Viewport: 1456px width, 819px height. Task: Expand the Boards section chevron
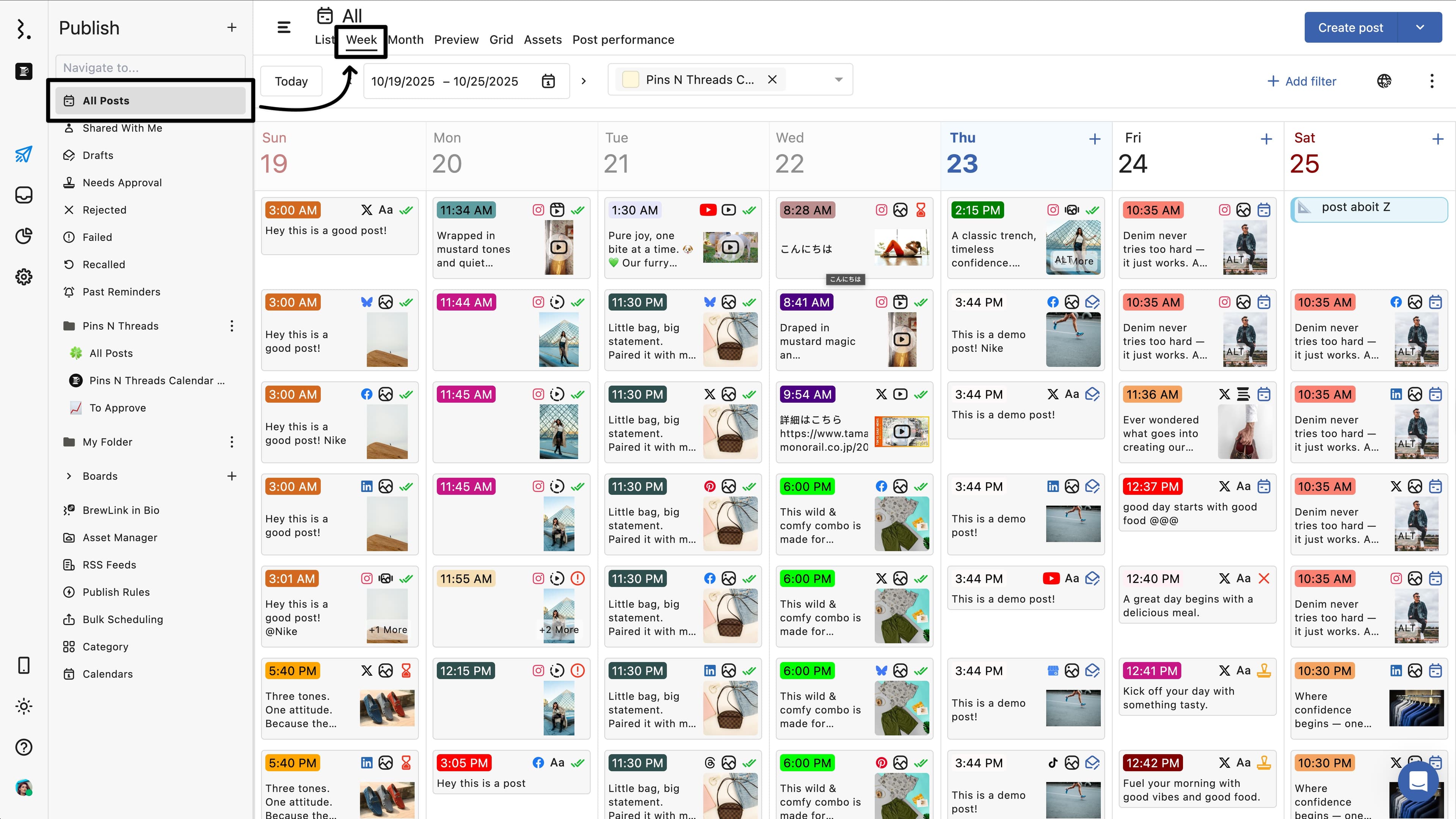coord(69,476)
